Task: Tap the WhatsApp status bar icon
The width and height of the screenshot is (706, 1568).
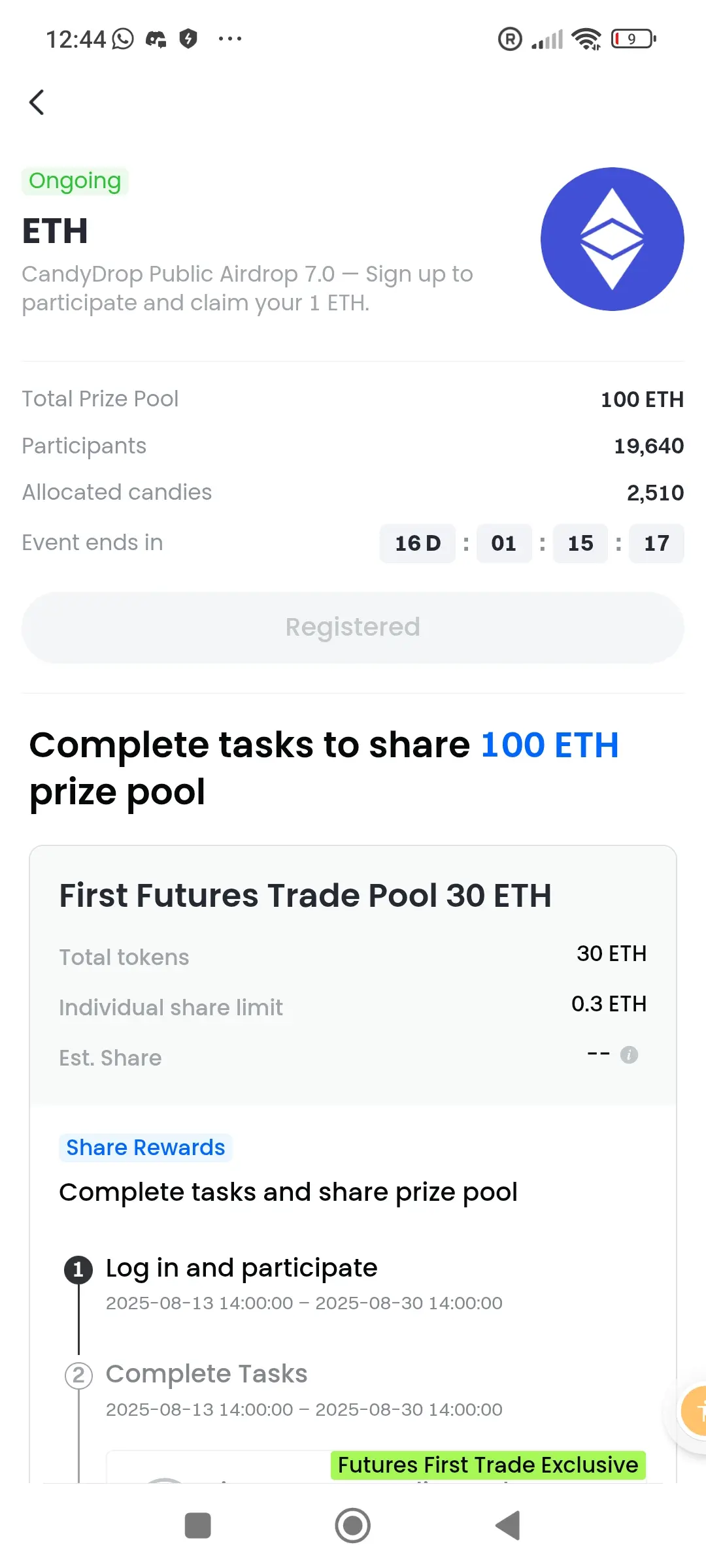Action: [123, 39]
